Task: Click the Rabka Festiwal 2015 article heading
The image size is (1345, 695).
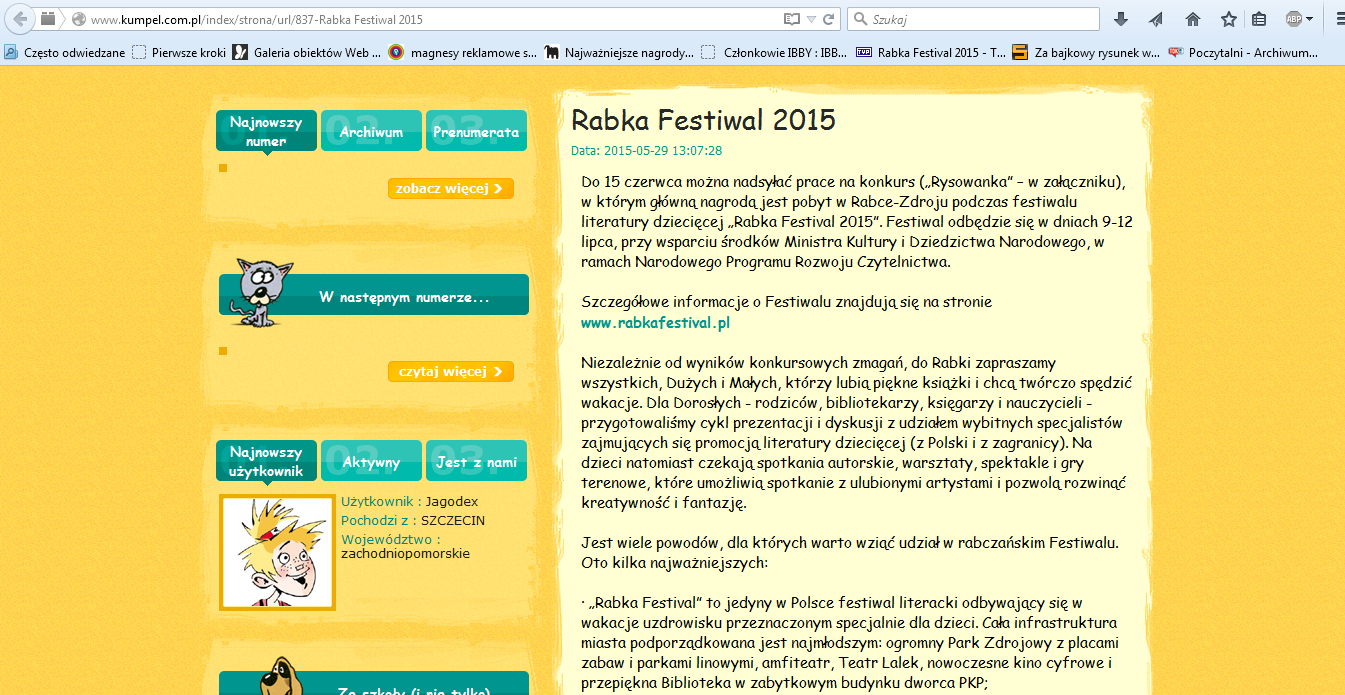Action: tap(703, 120)
